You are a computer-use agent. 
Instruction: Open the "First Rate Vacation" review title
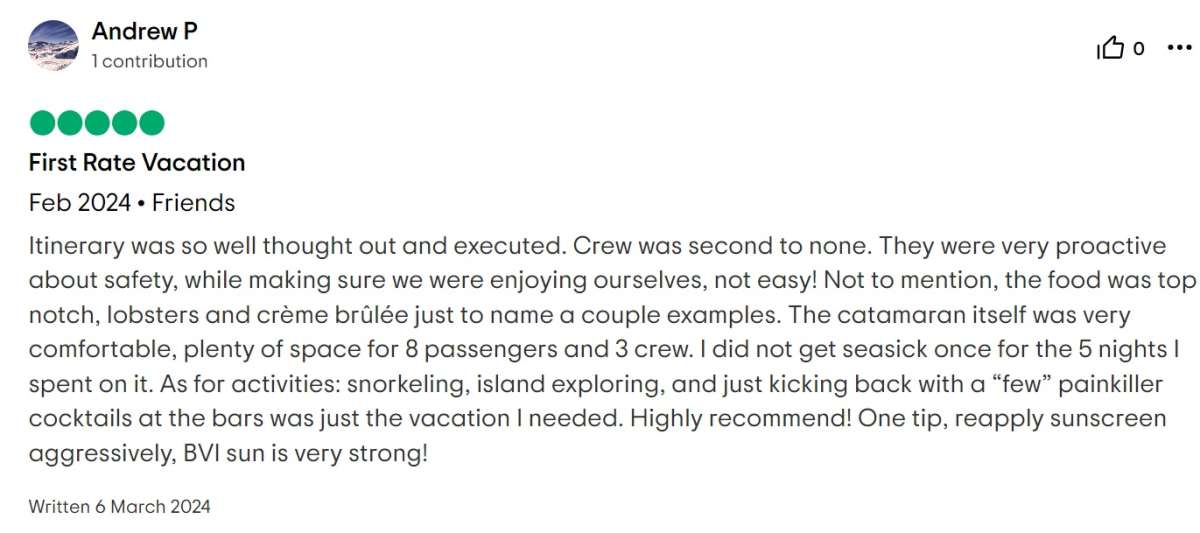[x=137, y=162]
